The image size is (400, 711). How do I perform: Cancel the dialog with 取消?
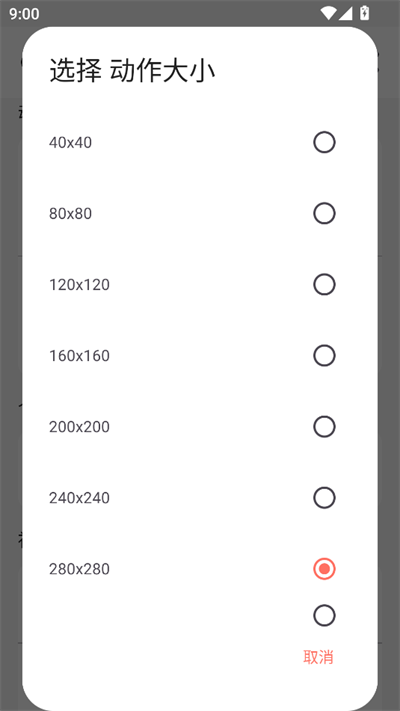(318, 657)
